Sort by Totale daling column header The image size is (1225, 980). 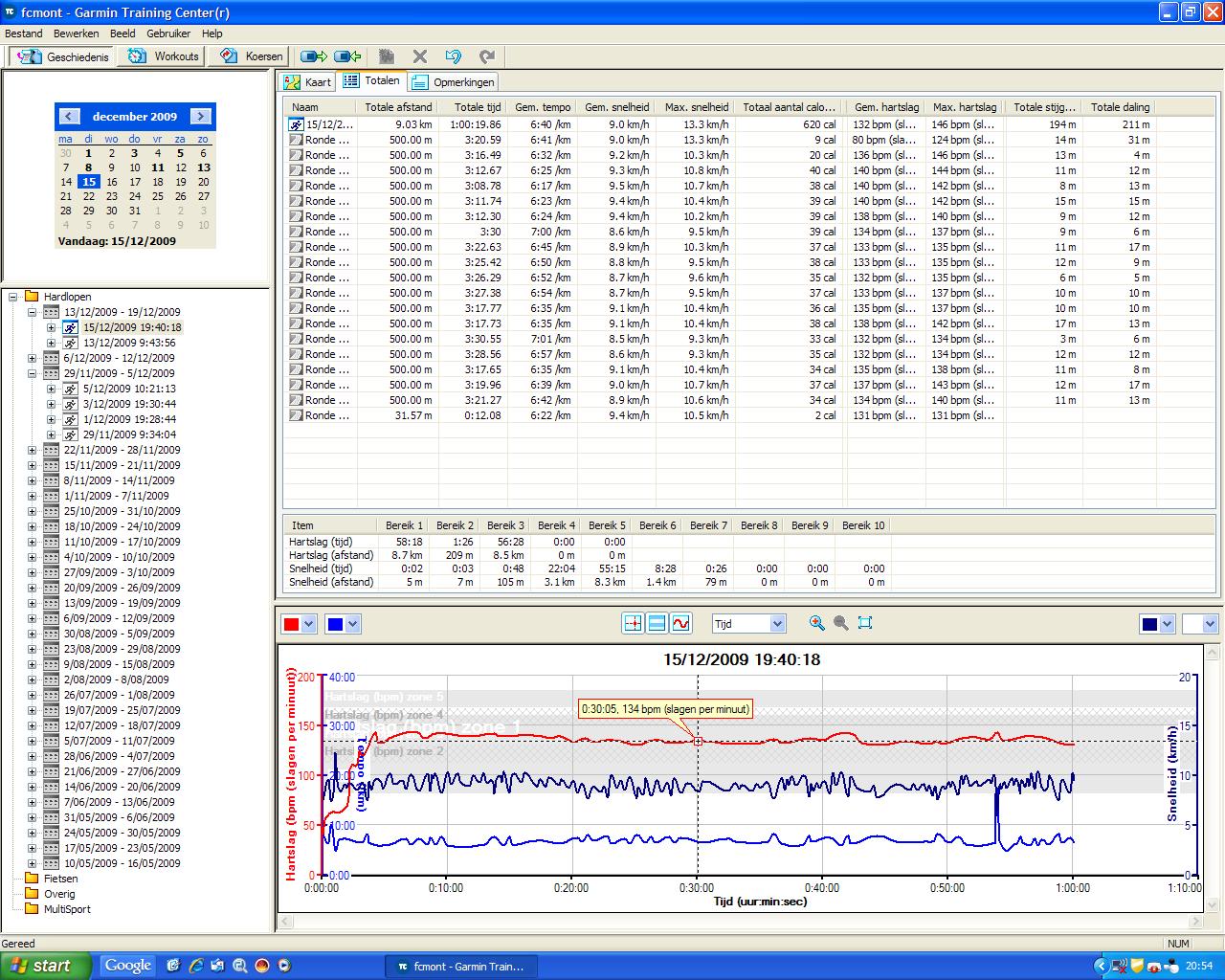tap(1120, 107)
